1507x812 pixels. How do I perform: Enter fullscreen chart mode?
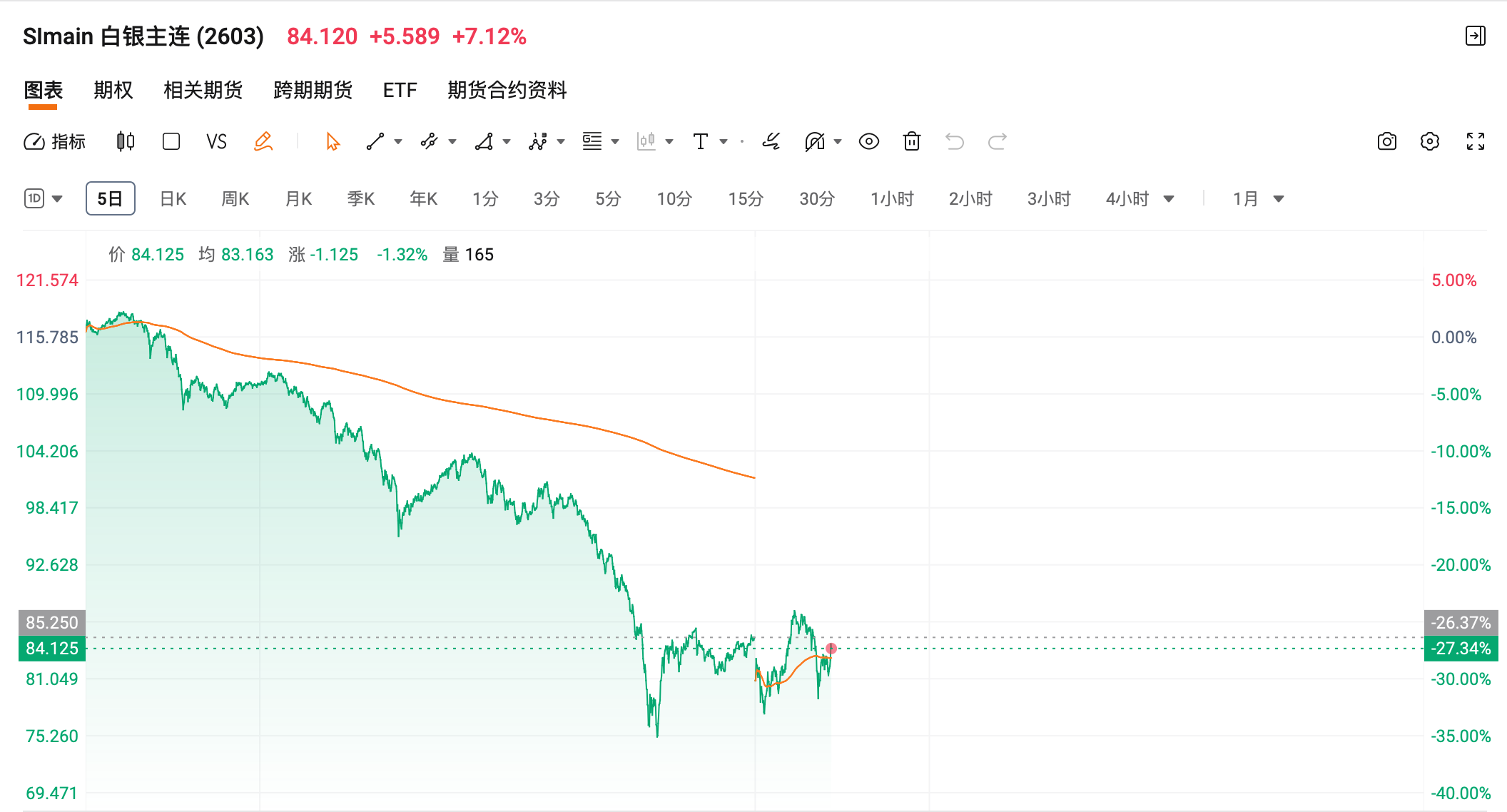(1476, 141)
